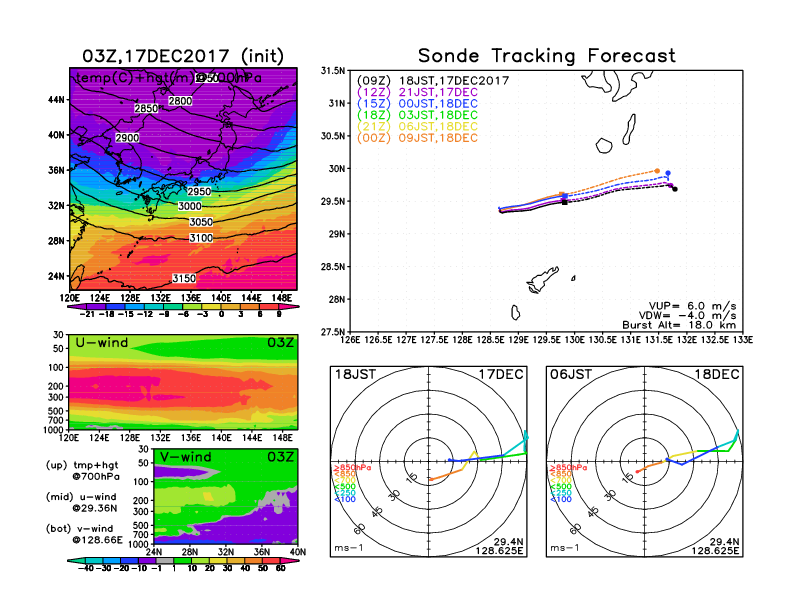Click the "VDW= -4.0 m/s" parameter
Viewport: 792px width, 612px height.
point(687,316)
